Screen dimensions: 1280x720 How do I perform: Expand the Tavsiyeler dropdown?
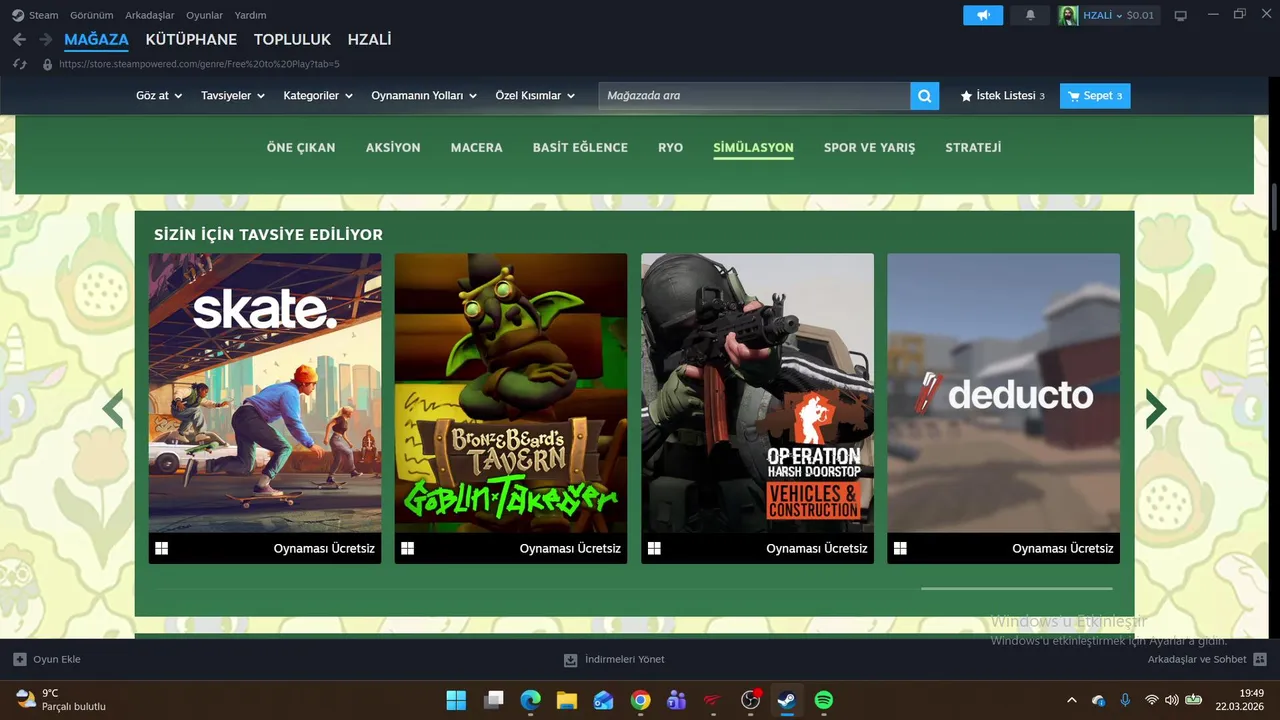(x=233, y=96)
